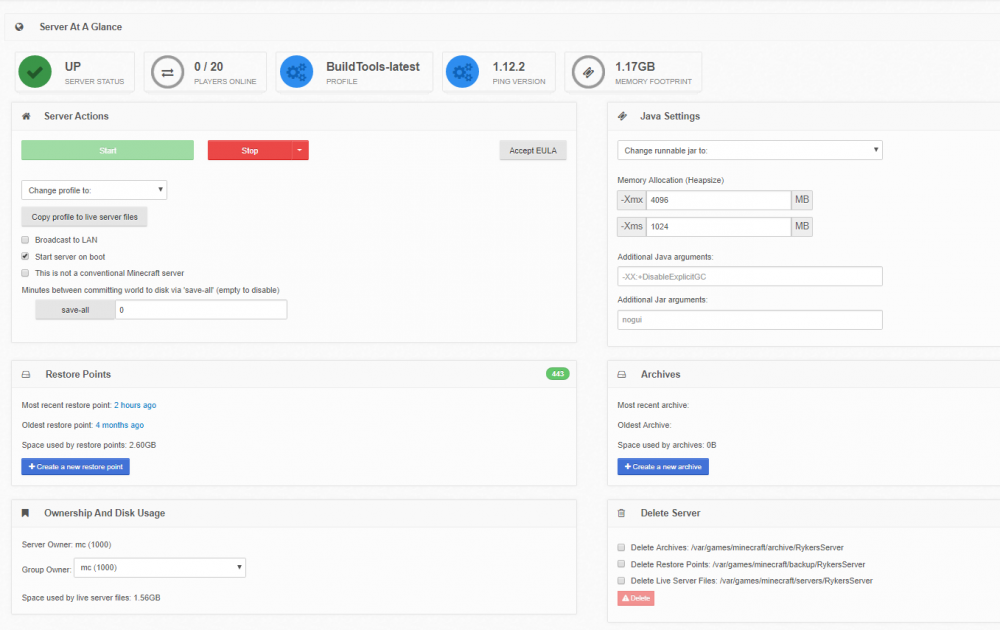Click the 'Memory Allocation (Heapsize)' label
The image size is (1000, 630).
670,180
